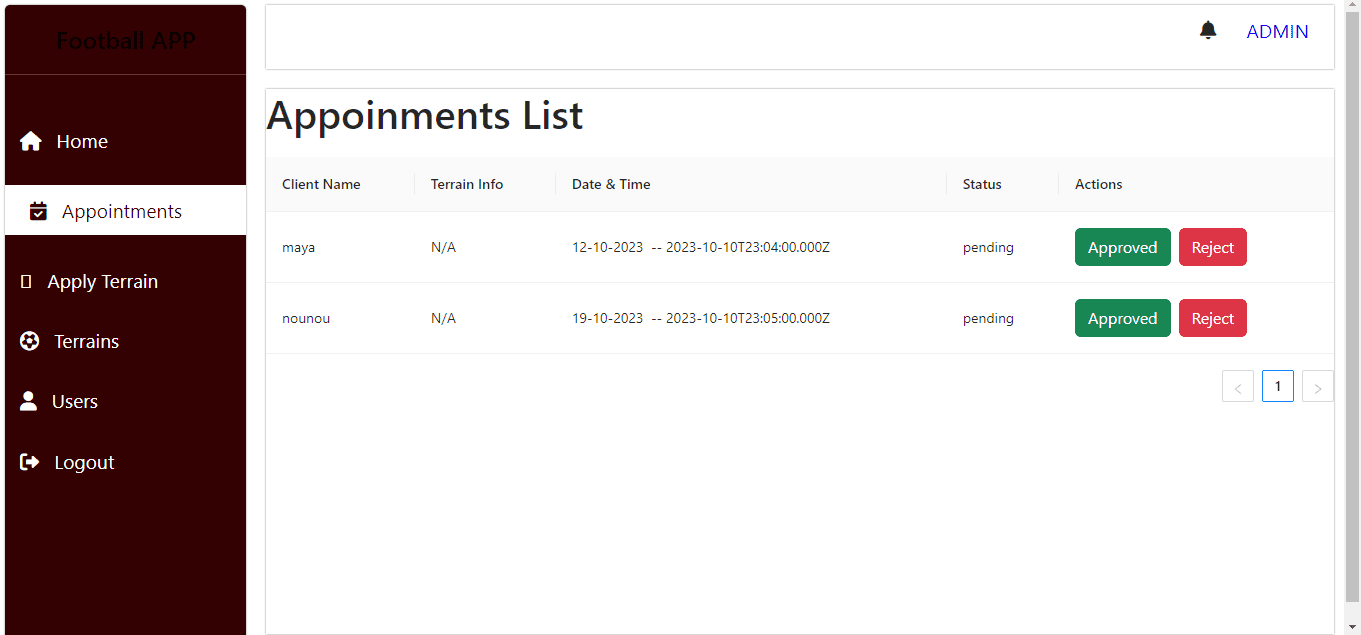Image resolution: width=1361 pixels, height=635 pixels.
Task: Click the Logout arrow icon
Action: click(30, 462)
